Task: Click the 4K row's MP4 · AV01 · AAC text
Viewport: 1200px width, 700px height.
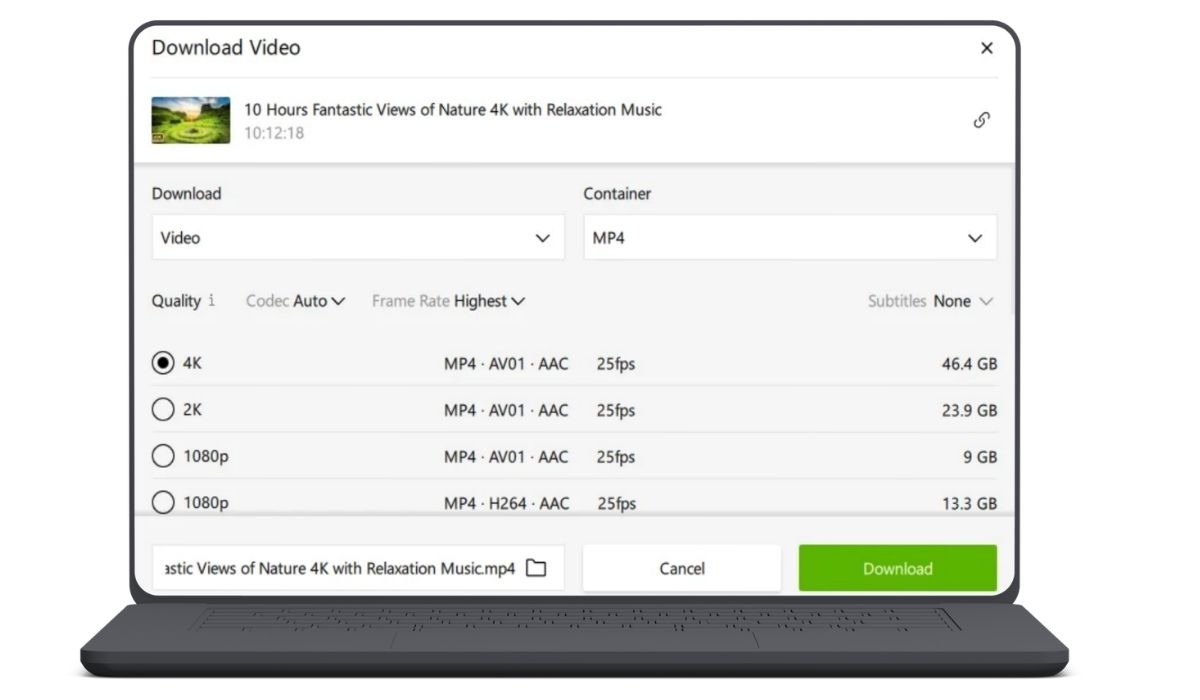Action: pos(506,364)
